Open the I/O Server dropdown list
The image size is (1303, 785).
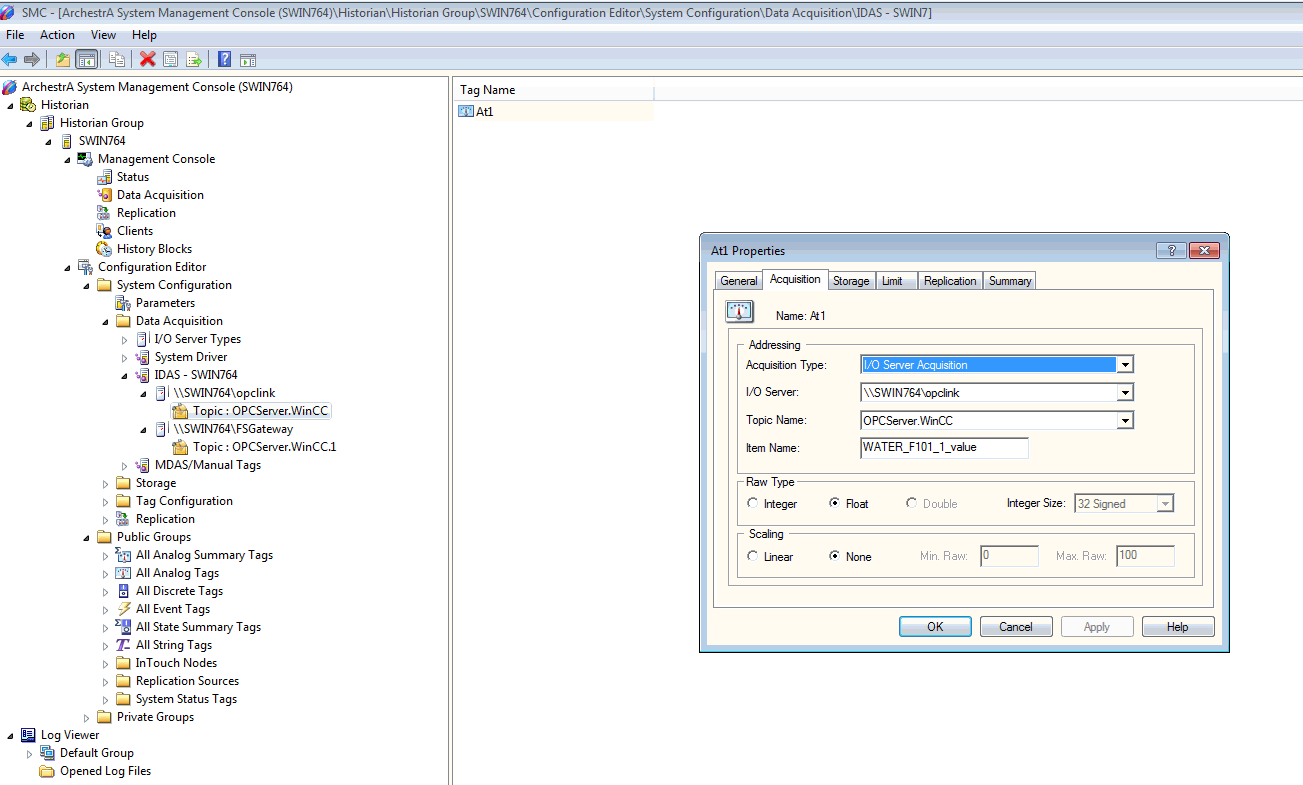point(1125,393)
